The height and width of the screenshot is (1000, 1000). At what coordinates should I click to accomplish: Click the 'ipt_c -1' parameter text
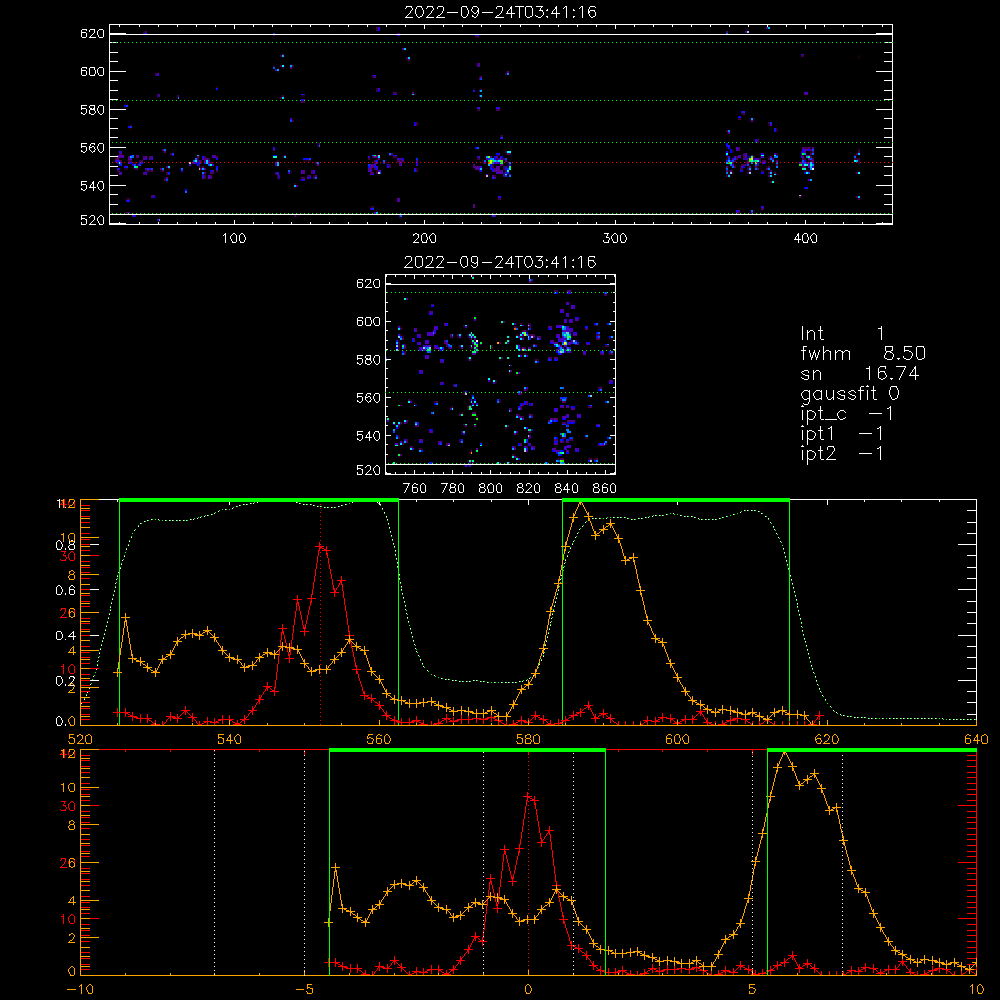point(847,414)
